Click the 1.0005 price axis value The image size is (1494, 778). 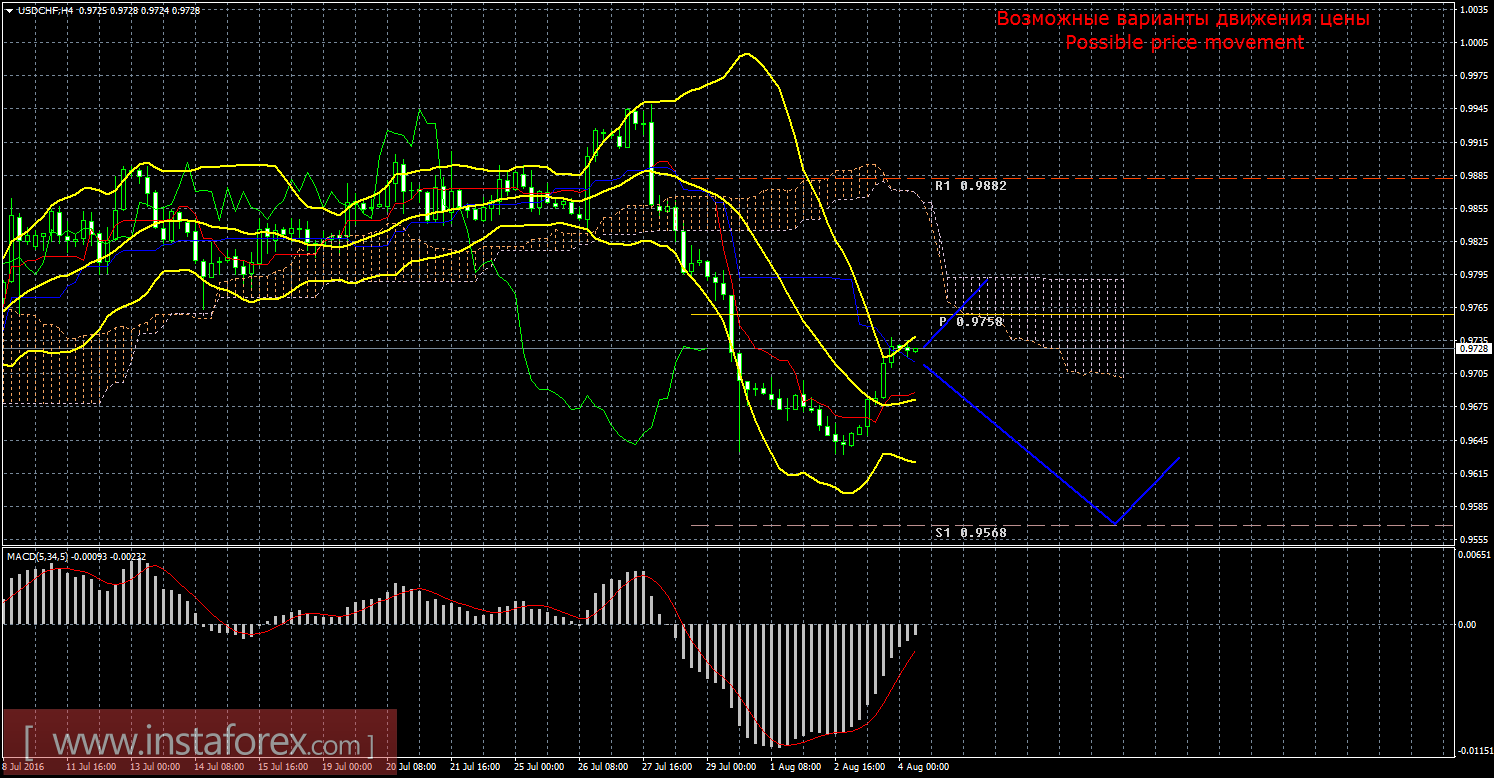[x=1473, y=43]
